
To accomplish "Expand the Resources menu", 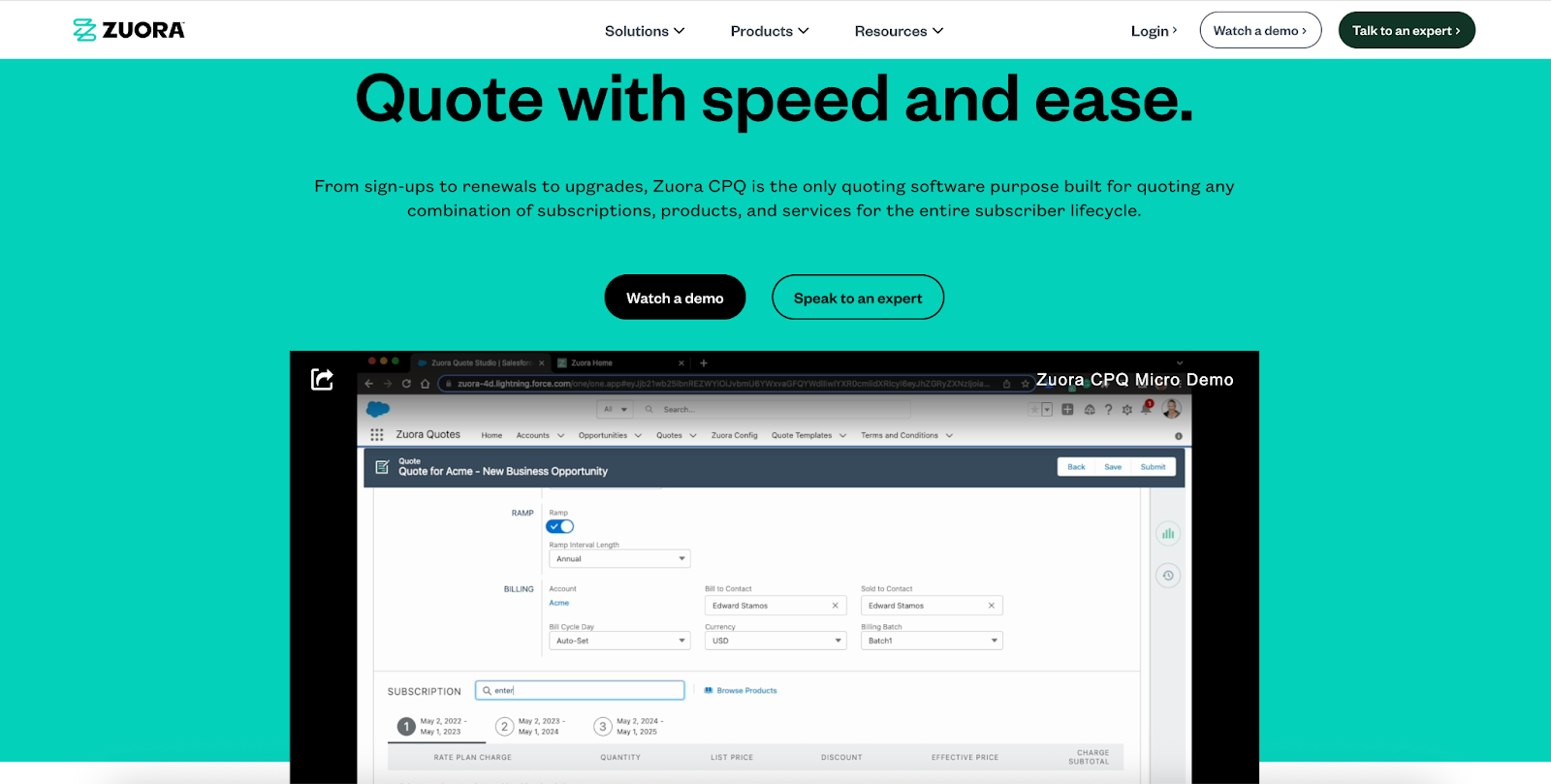I will (899, 31).
